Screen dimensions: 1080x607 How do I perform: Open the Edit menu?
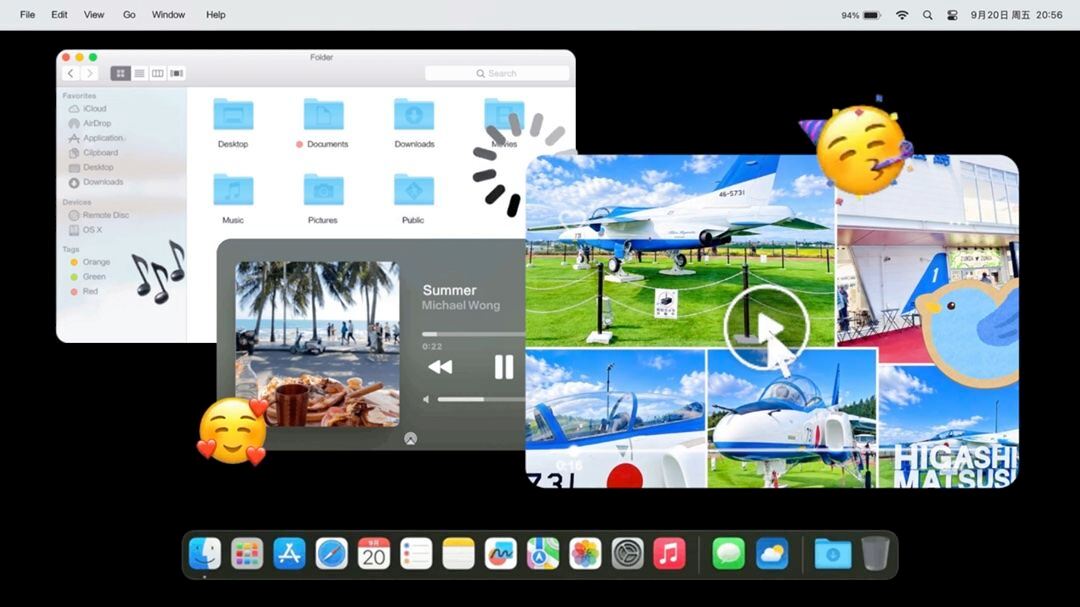click(59, 14)
